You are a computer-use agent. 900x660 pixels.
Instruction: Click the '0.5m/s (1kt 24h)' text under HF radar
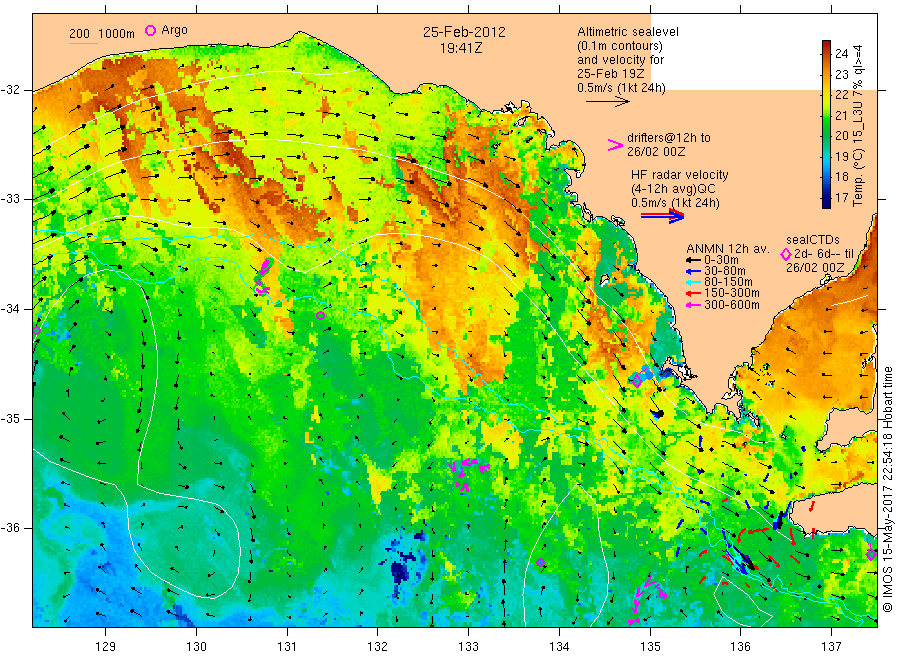[676, 203]
